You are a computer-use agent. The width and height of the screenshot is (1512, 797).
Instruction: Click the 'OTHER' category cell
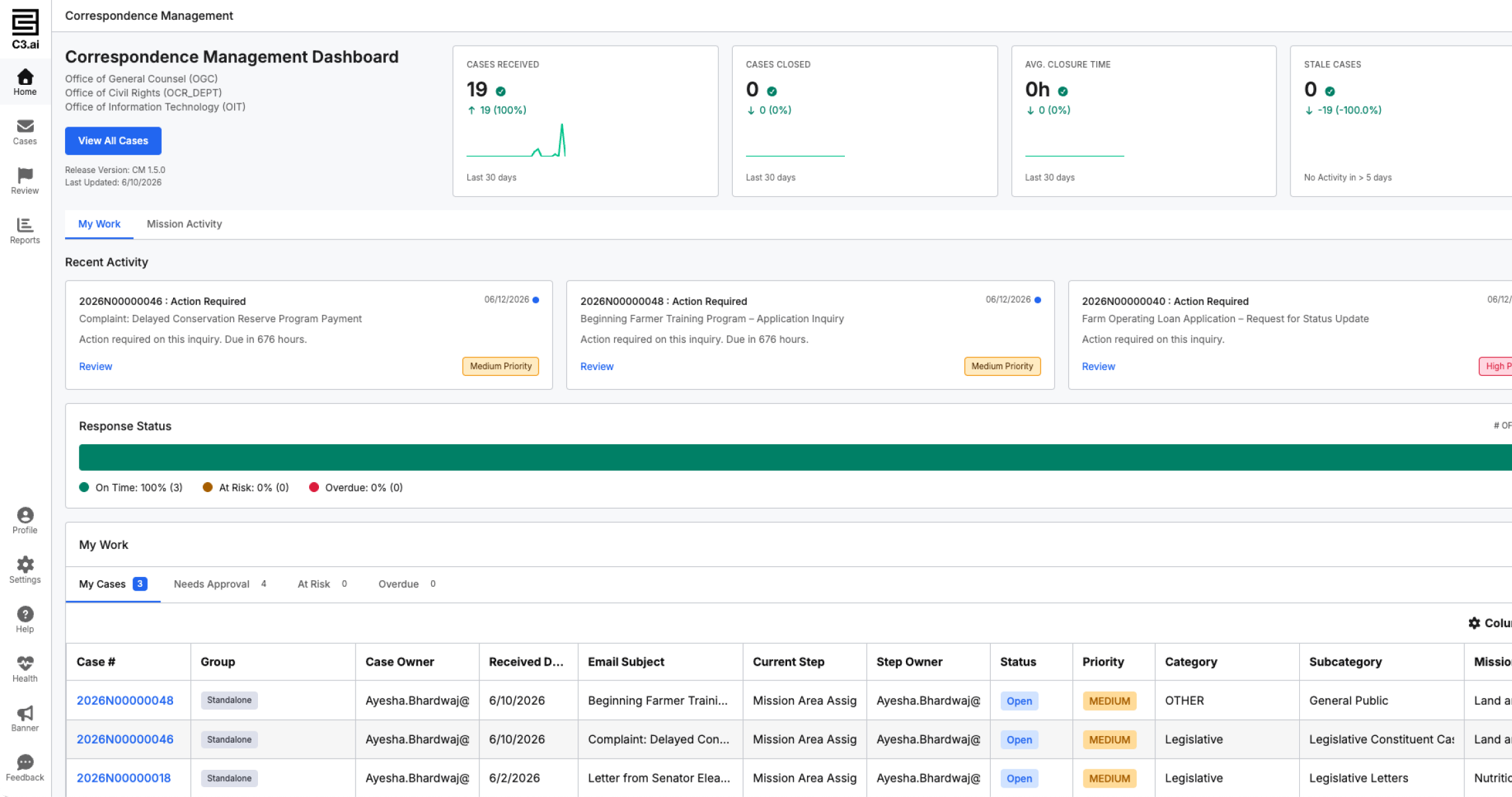[1228, 701]
